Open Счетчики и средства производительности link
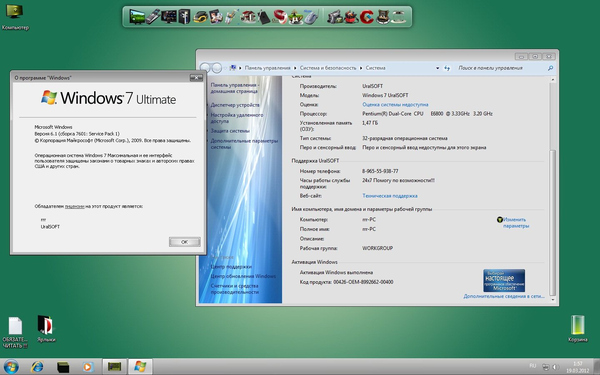This screenshot has height=375, width=600. [x=234, y=289]
